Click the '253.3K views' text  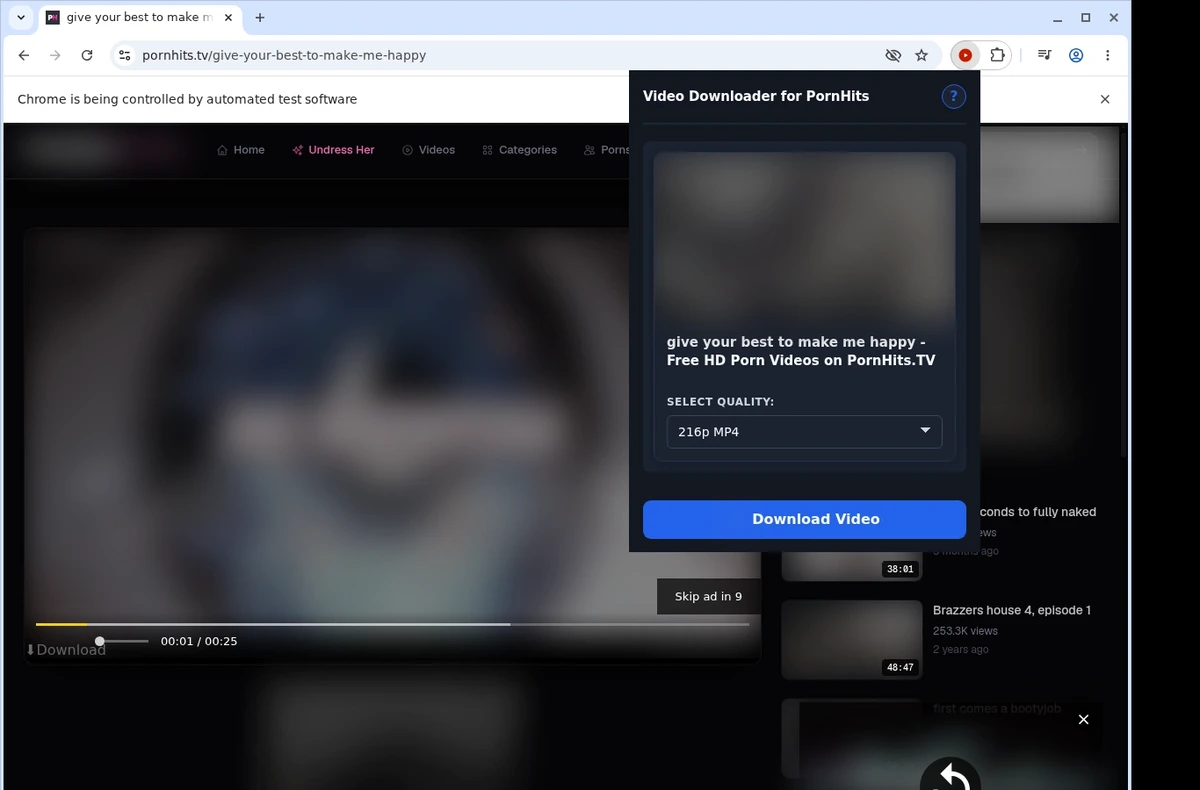click(965, 631)
